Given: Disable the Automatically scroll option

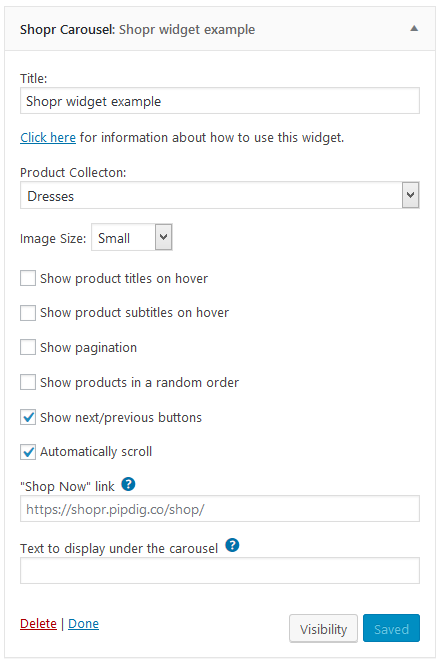Looking at the screenshot, I should point(28,452).
